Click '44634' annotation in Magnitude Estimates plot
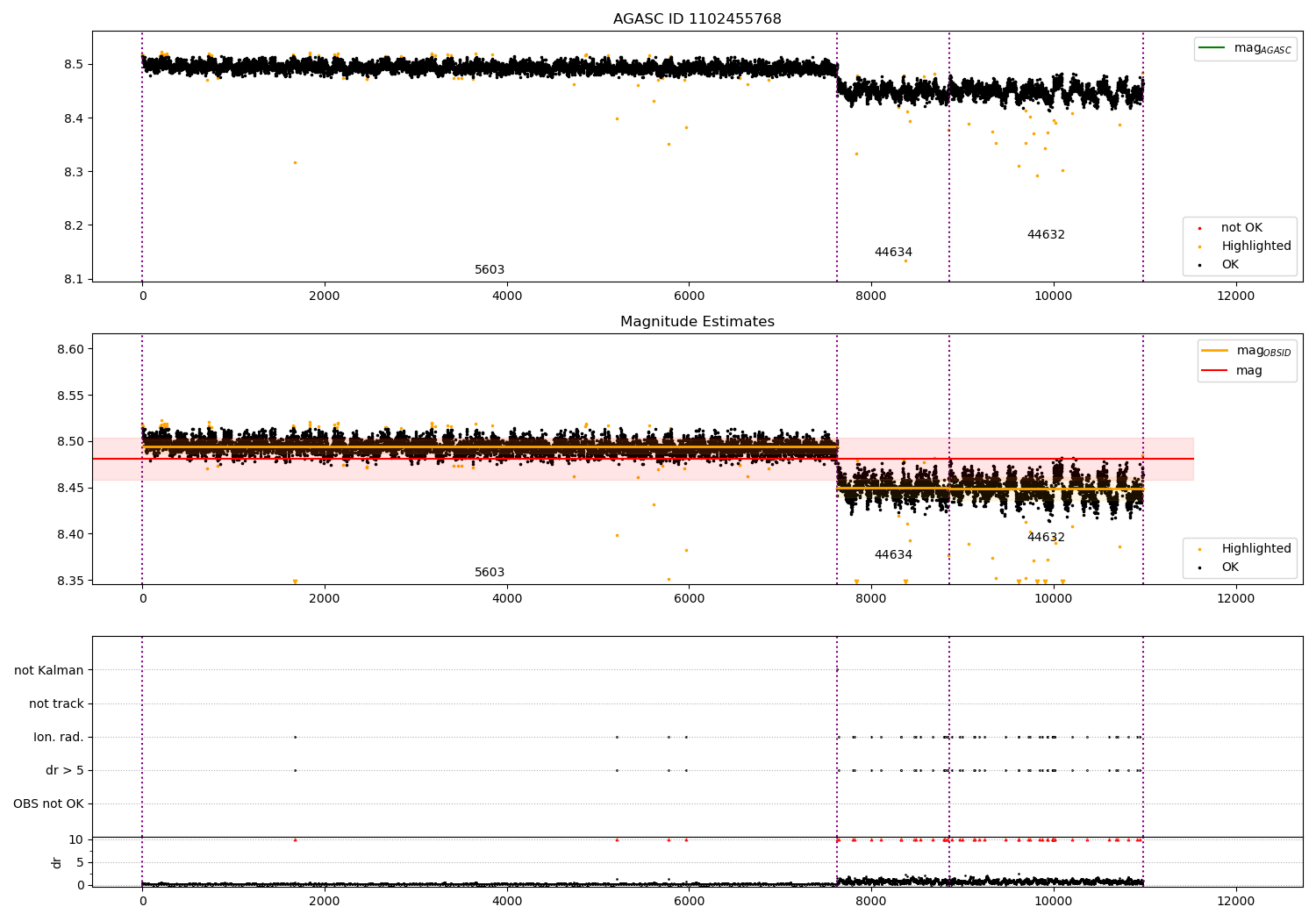 (x=893, y=555)
